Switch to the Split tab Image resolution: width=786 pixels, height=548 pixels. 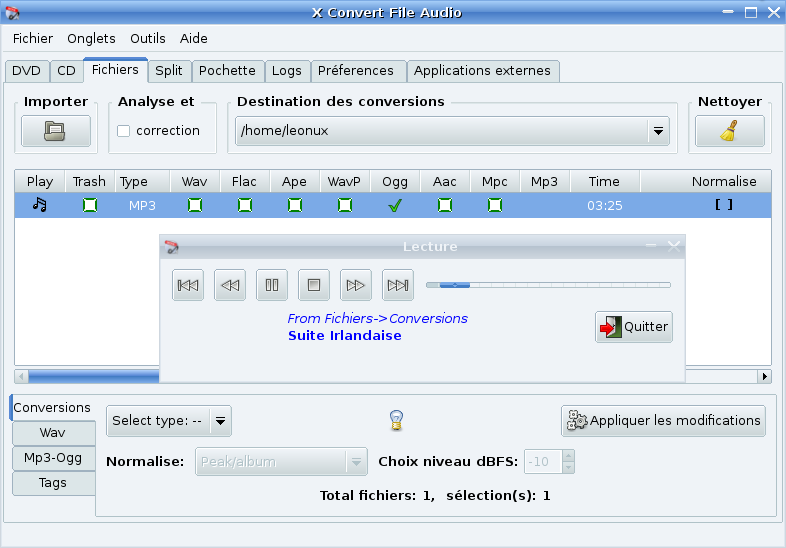point(169,71)
